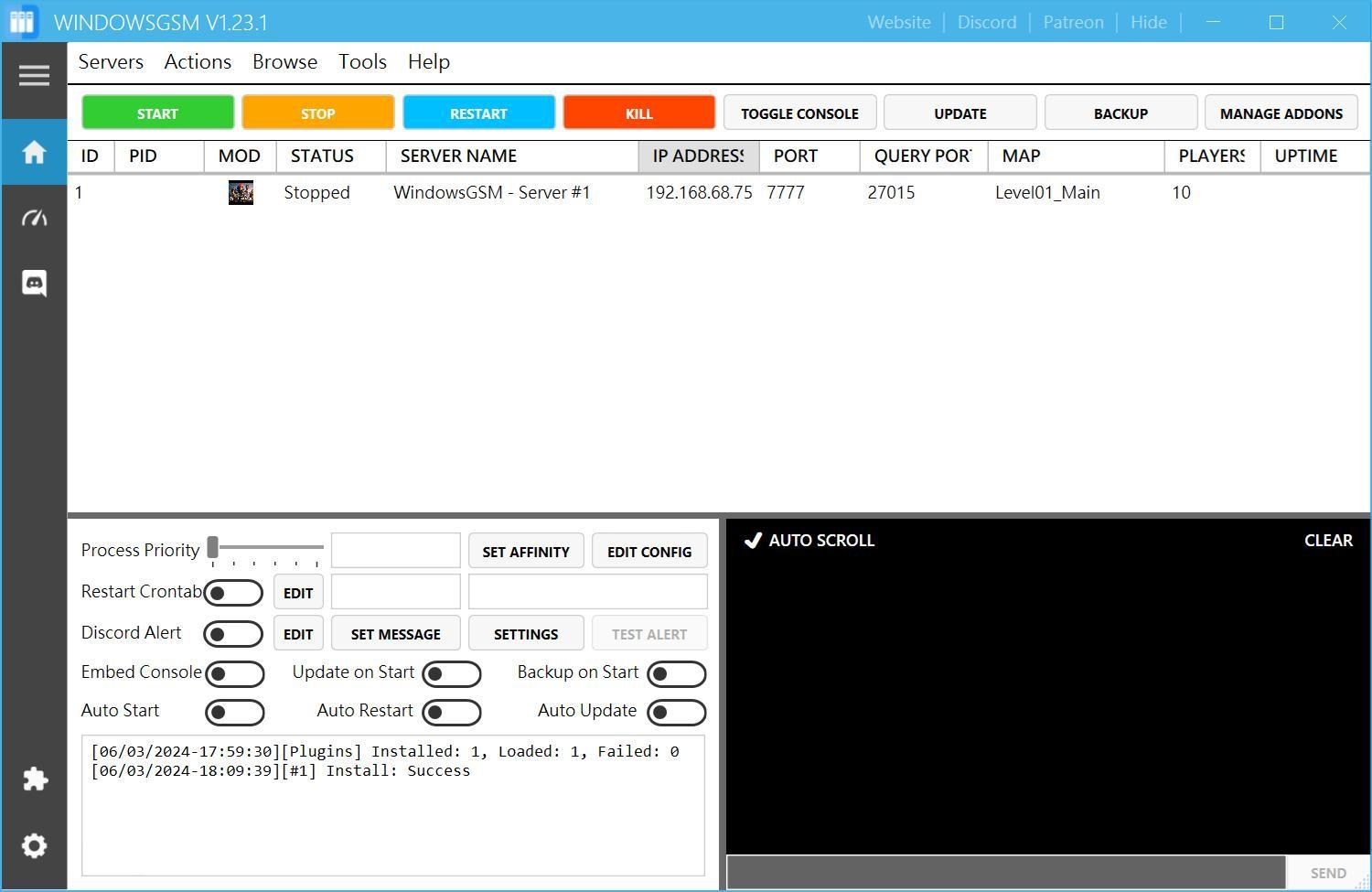The image size is (1372, 892).
Task: Click the Process Priority slider handle
Action: click(212, 547)
